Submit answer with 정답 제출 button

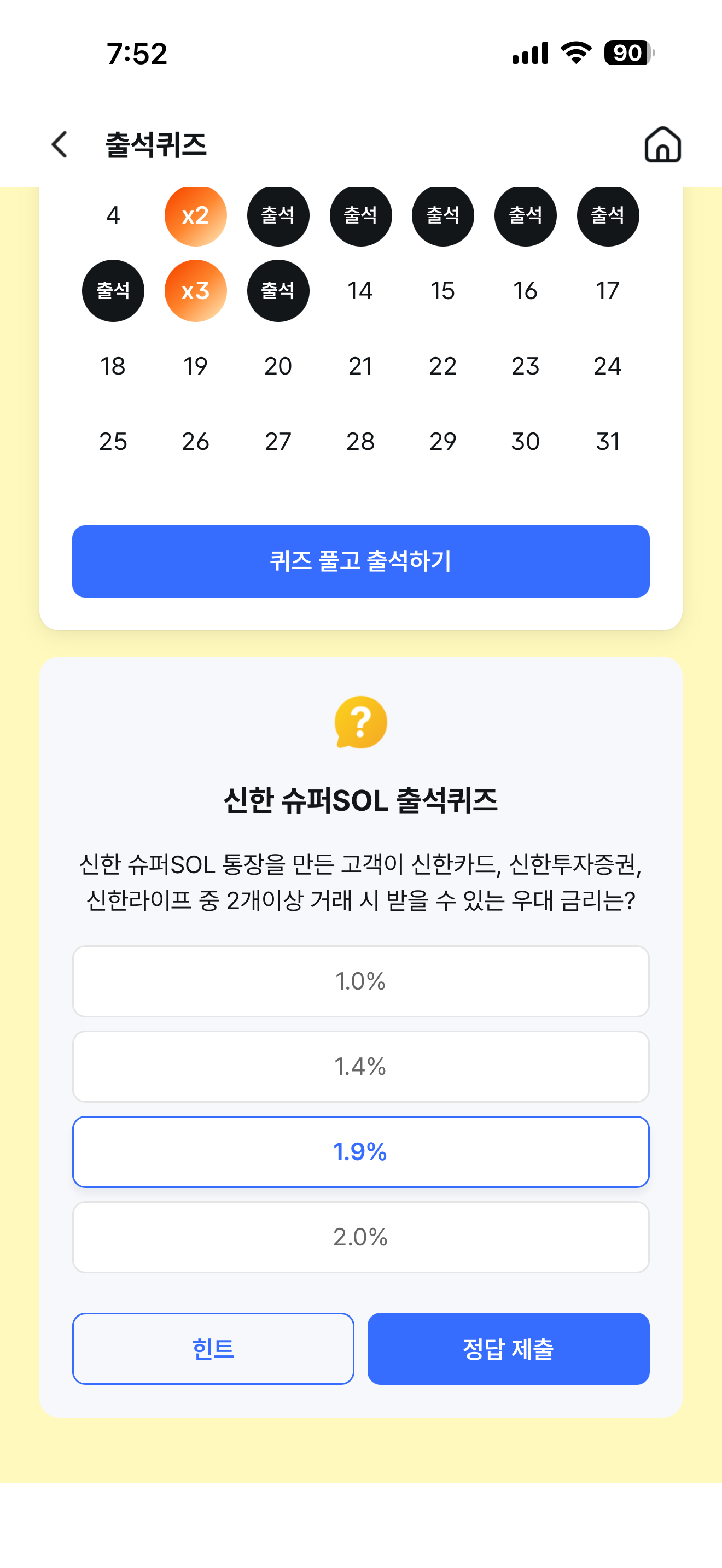pyautogui.click(x=508, y=1349)
